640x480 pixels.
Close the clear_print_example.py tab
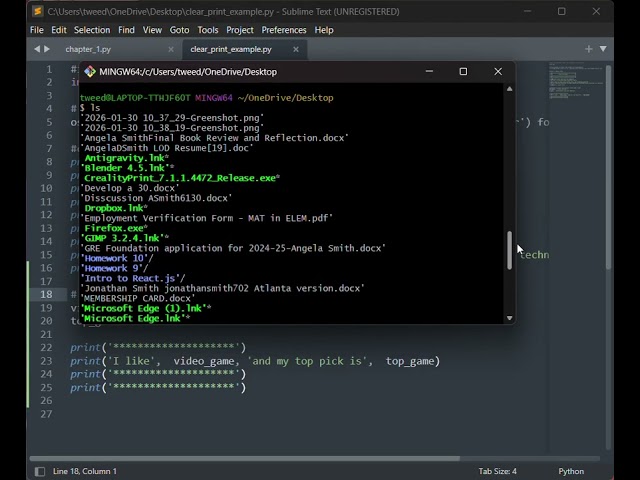(296, 49)
